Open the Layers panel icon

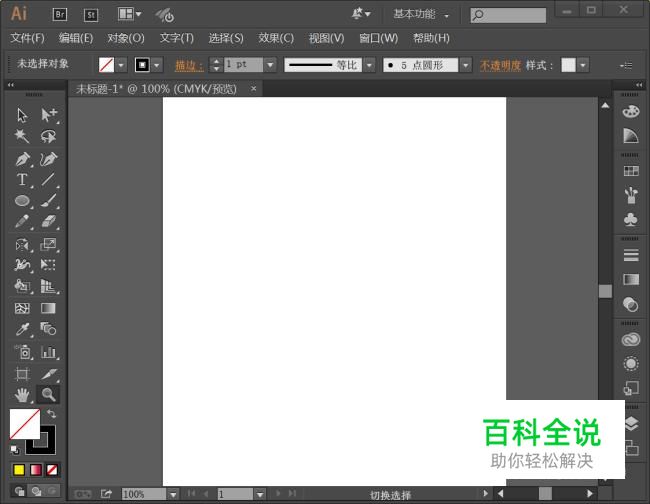630,423
